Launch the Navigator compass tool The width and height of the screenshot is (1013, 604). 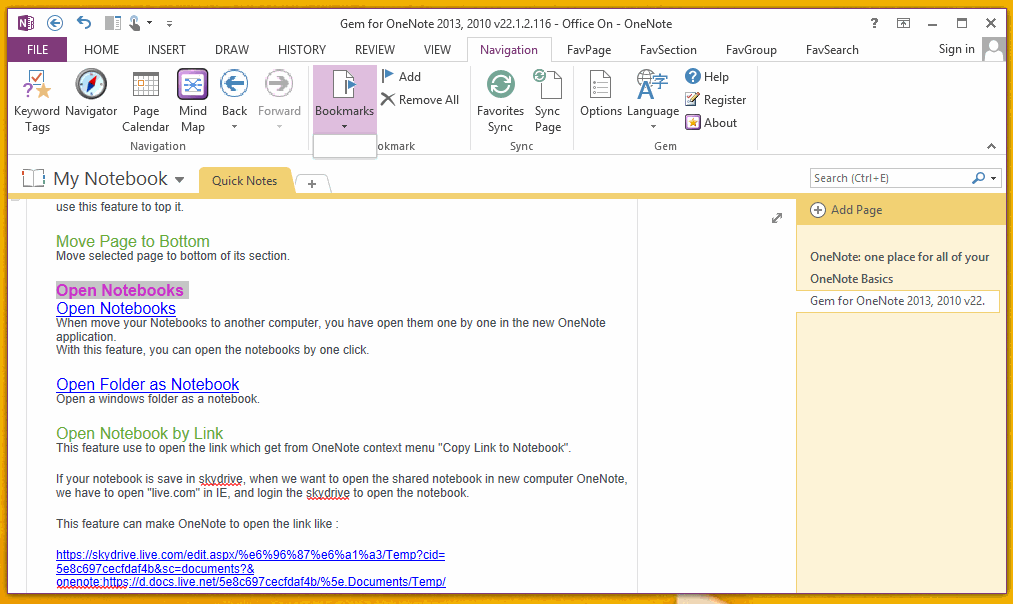pos(91,94)
